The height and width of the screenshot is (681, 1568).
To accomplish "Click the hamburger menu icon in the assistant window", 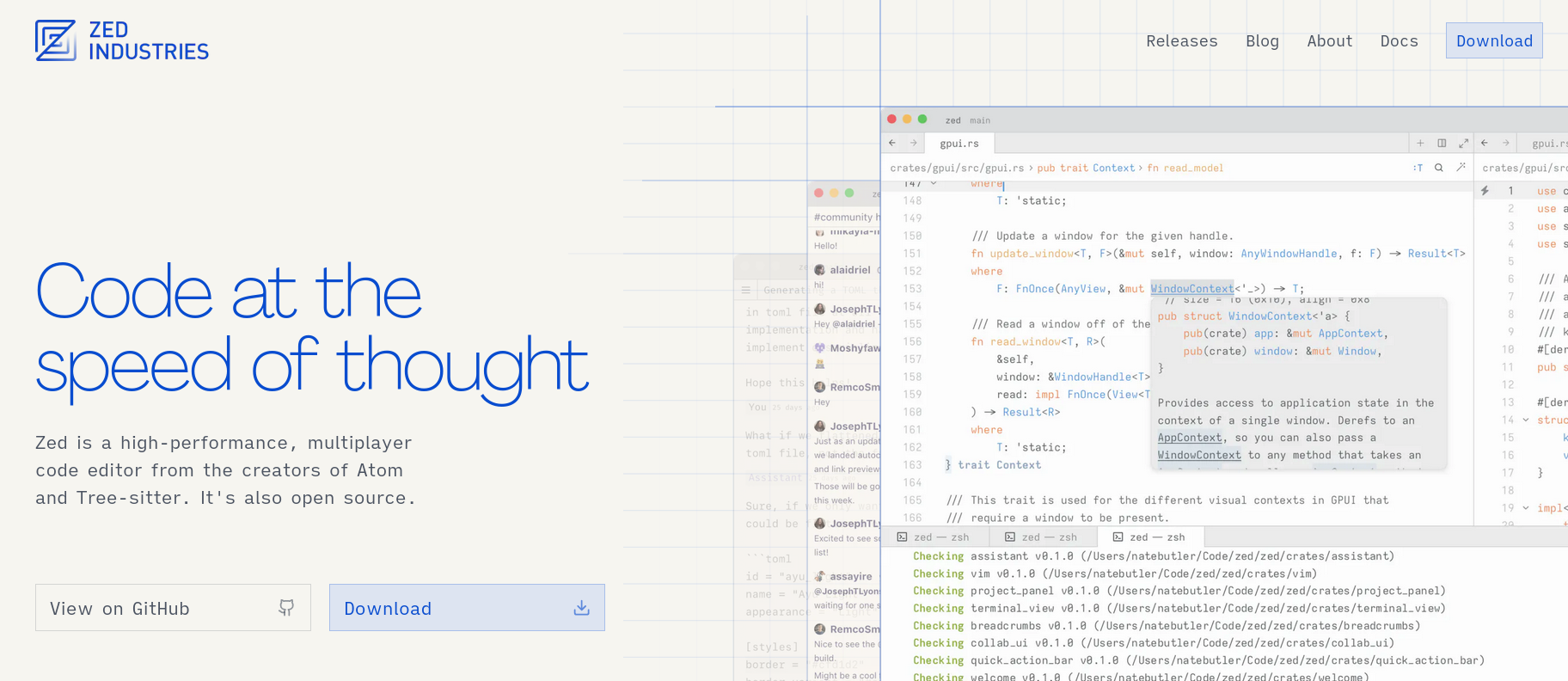I will [746, 290].
